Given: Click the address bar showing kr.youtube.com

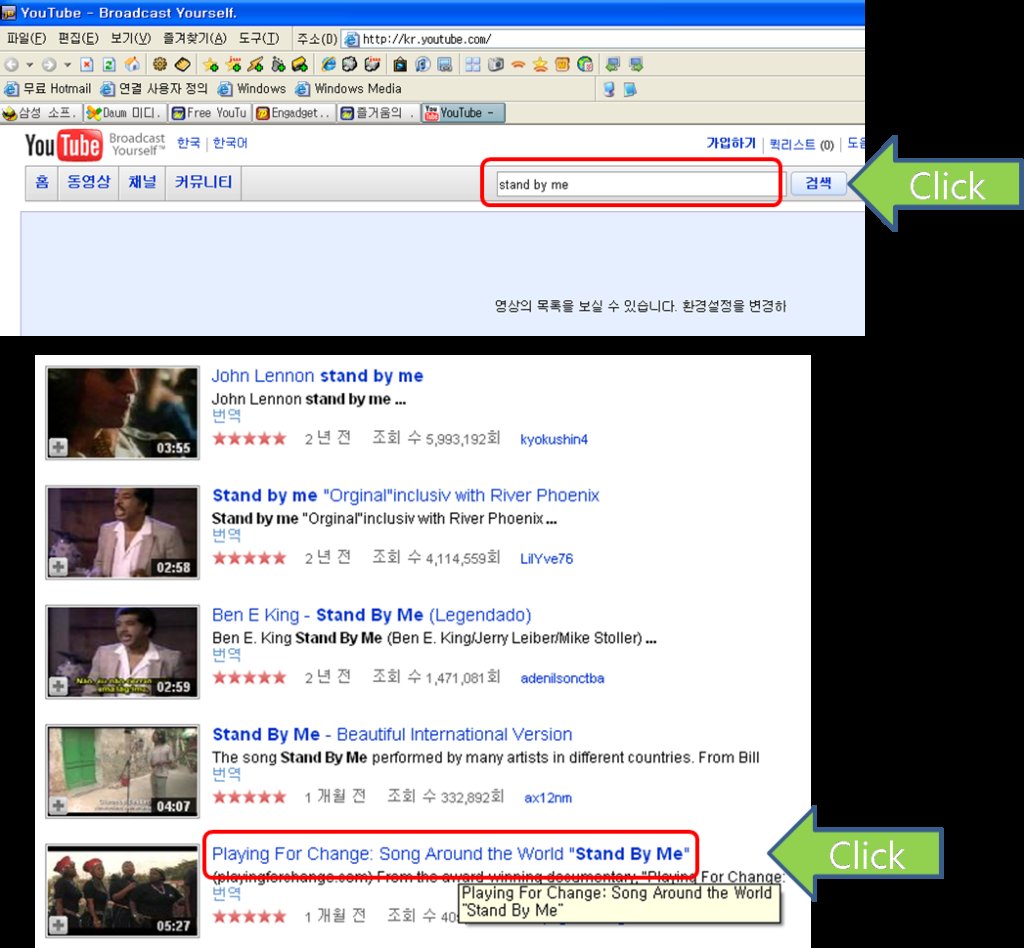Looking at the screenshot, I should pos(603,39).
